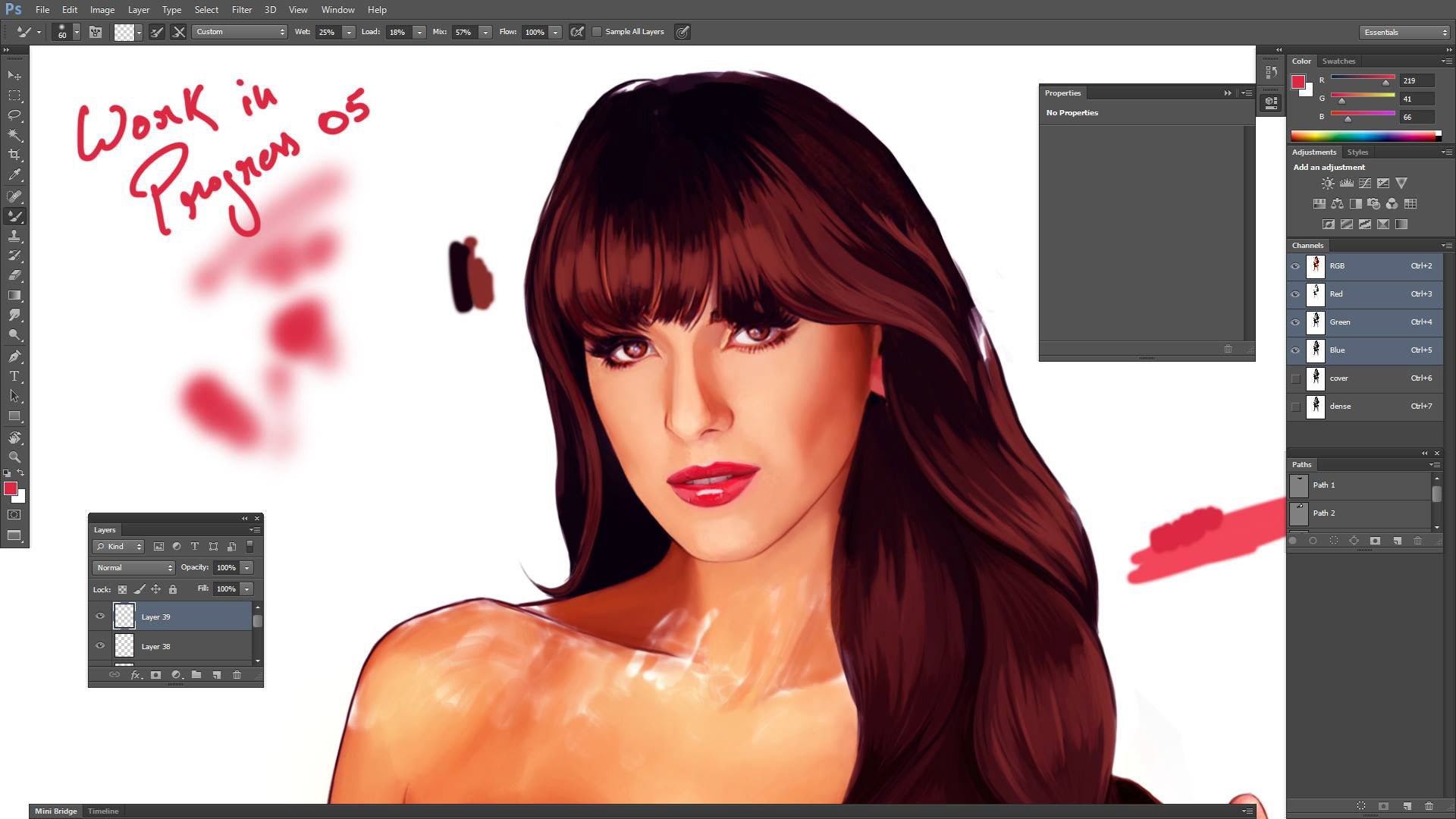Select the Crop tool

pyautogui.click(x=14, y=155)
